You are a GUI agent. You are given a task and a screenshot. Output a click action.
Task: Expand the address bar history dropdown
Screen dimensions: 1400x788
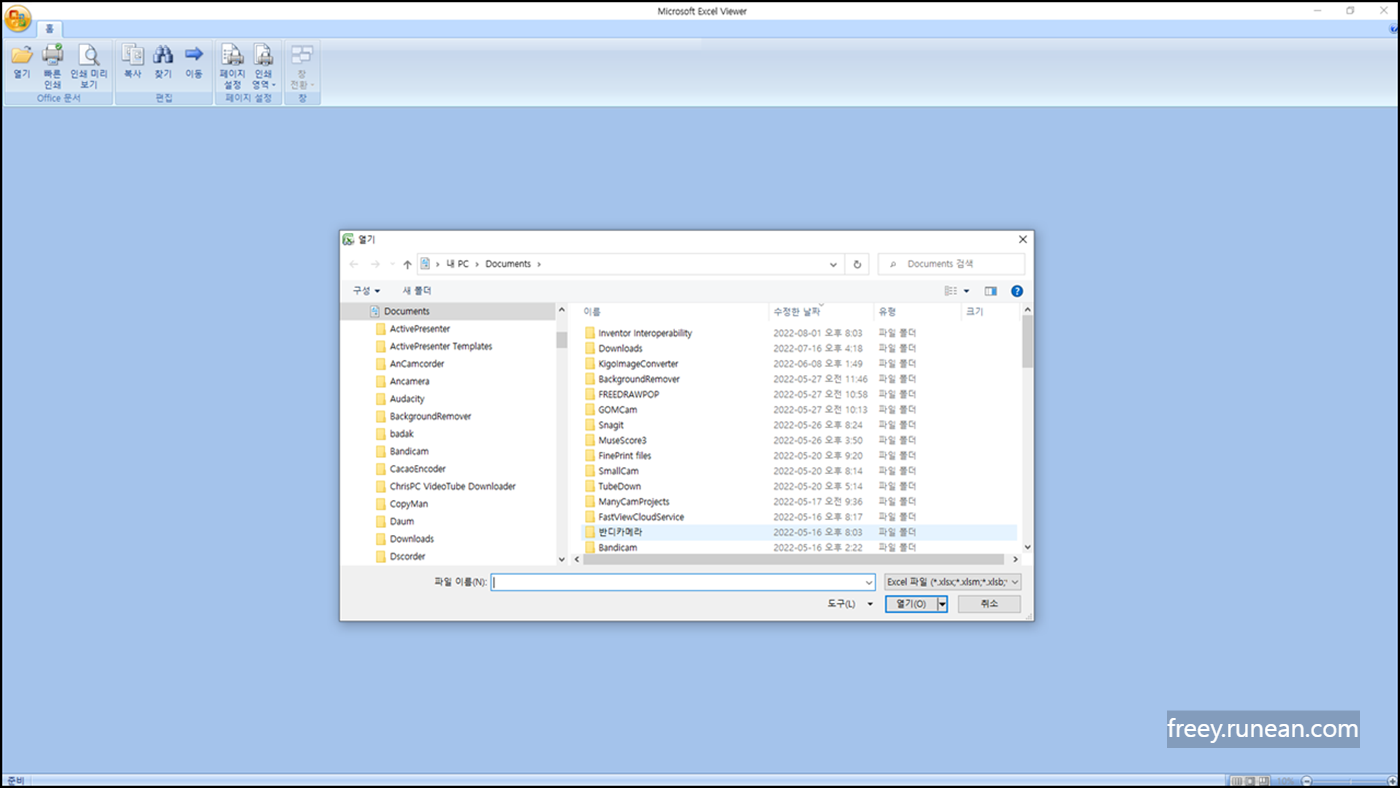834,264
